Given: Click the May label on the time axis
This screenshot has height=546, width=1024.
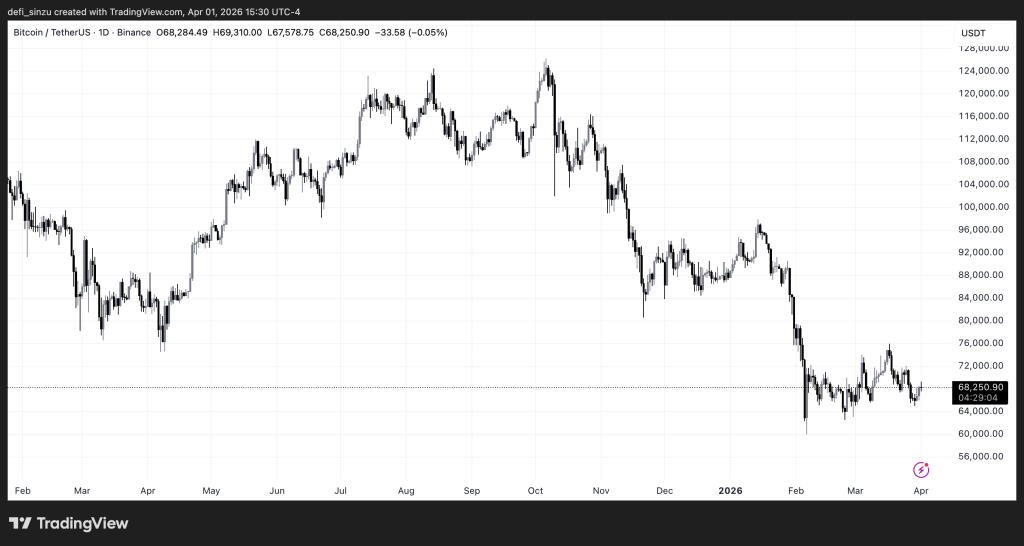Looking at the screenshot, I should point(211,491).
